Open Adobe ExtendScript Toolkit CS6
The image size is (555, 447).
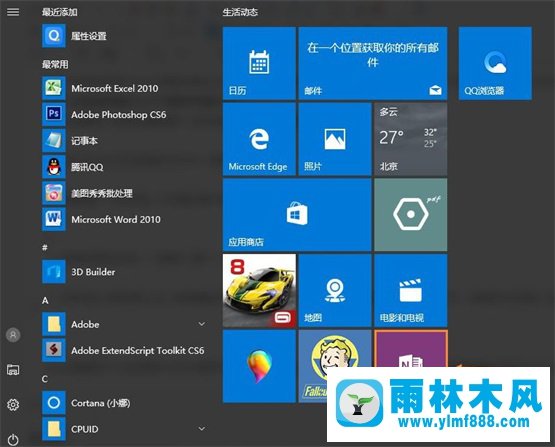(124, 350)
